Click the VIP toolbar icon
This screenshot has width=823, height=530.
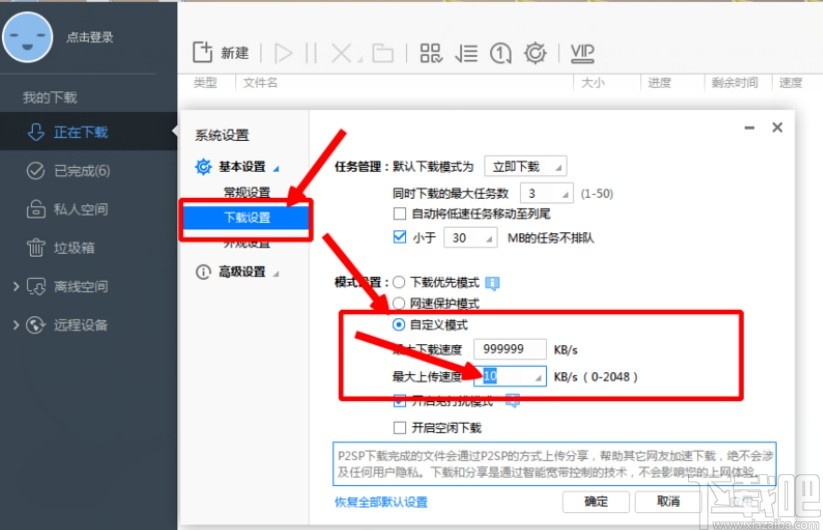pos(582,53)
